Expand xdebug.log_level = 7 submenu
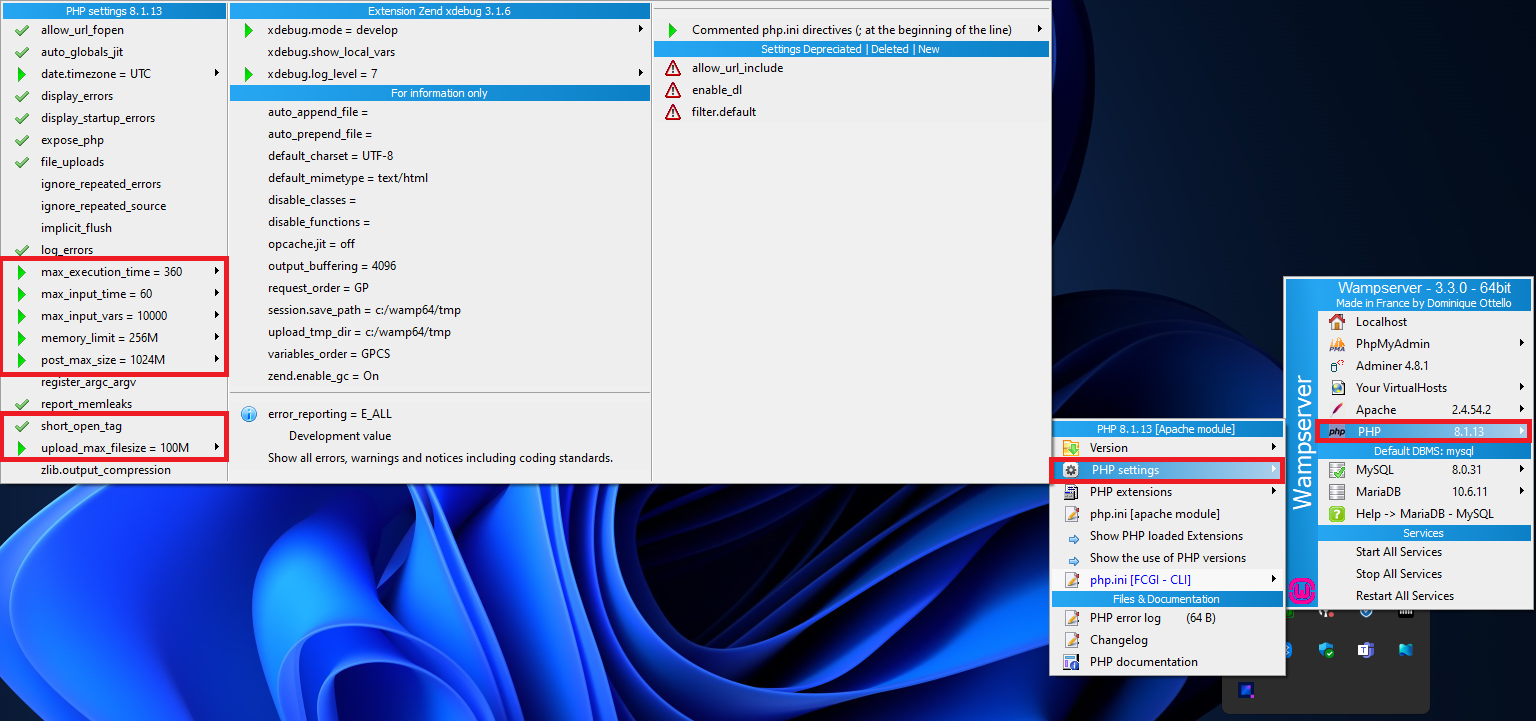This screenshot has height=721, width=1536. point(440,74)
